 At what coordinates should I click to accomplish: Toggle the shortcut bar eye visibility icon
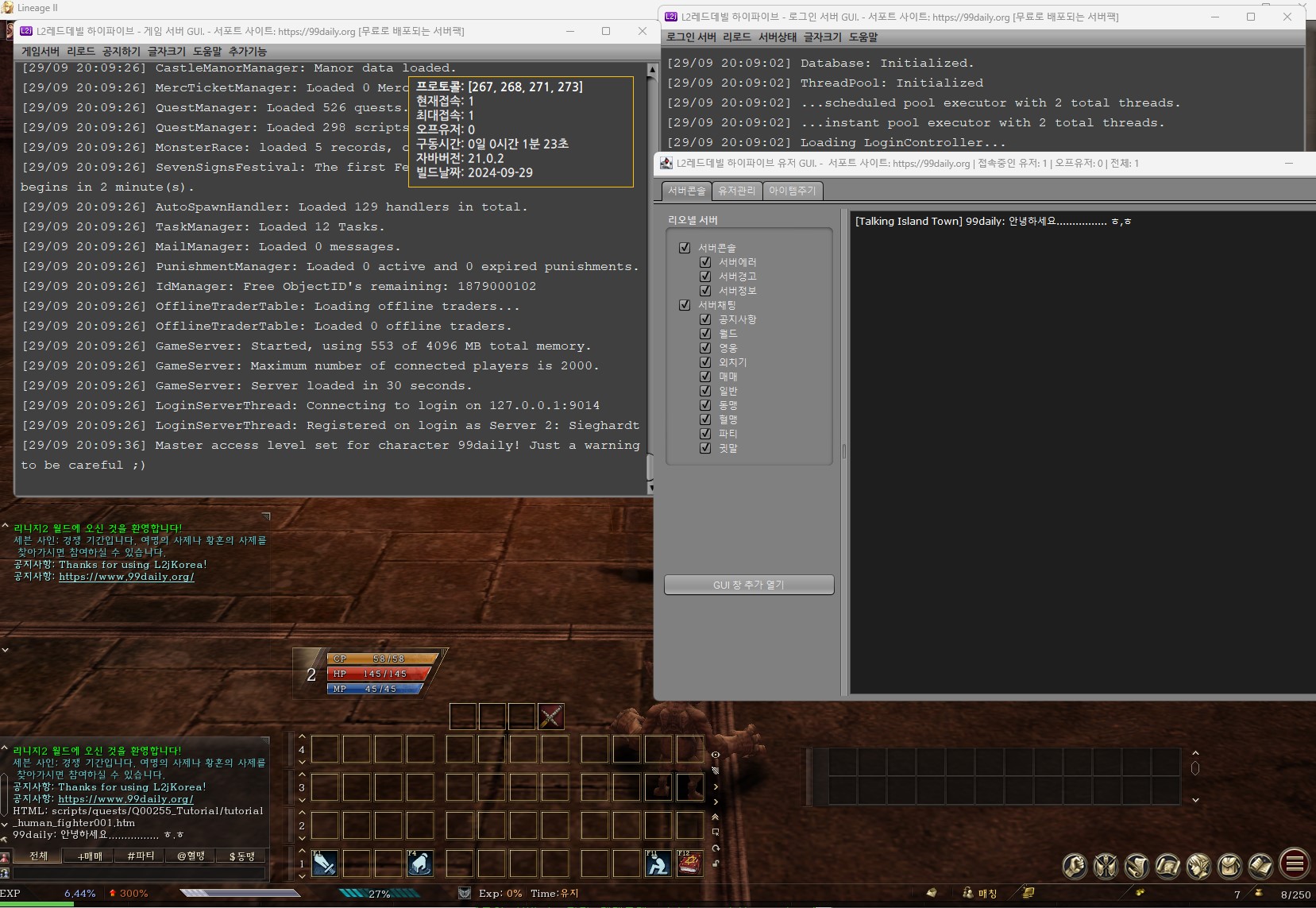click(716, 755)
